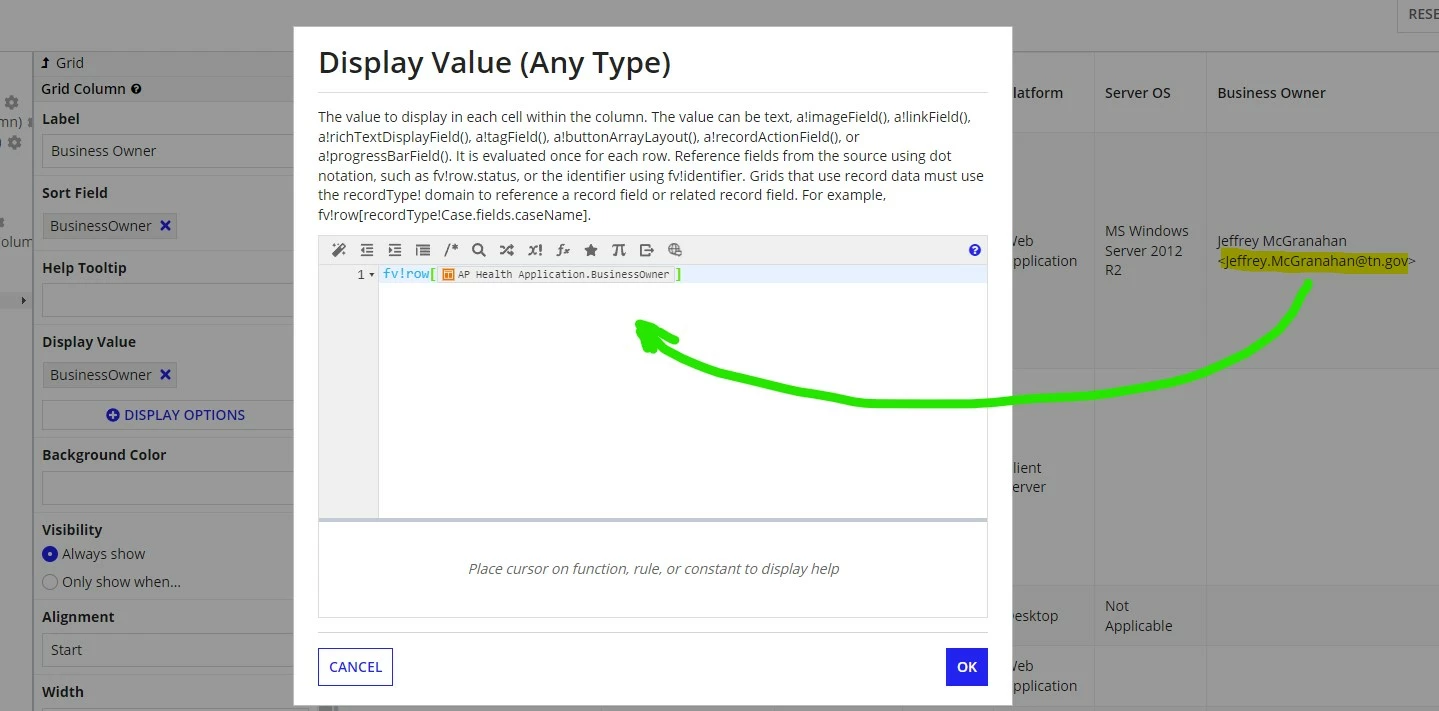Click the star icon in editor toolbar
The image size is (1439, 711).
click(591, 250)
